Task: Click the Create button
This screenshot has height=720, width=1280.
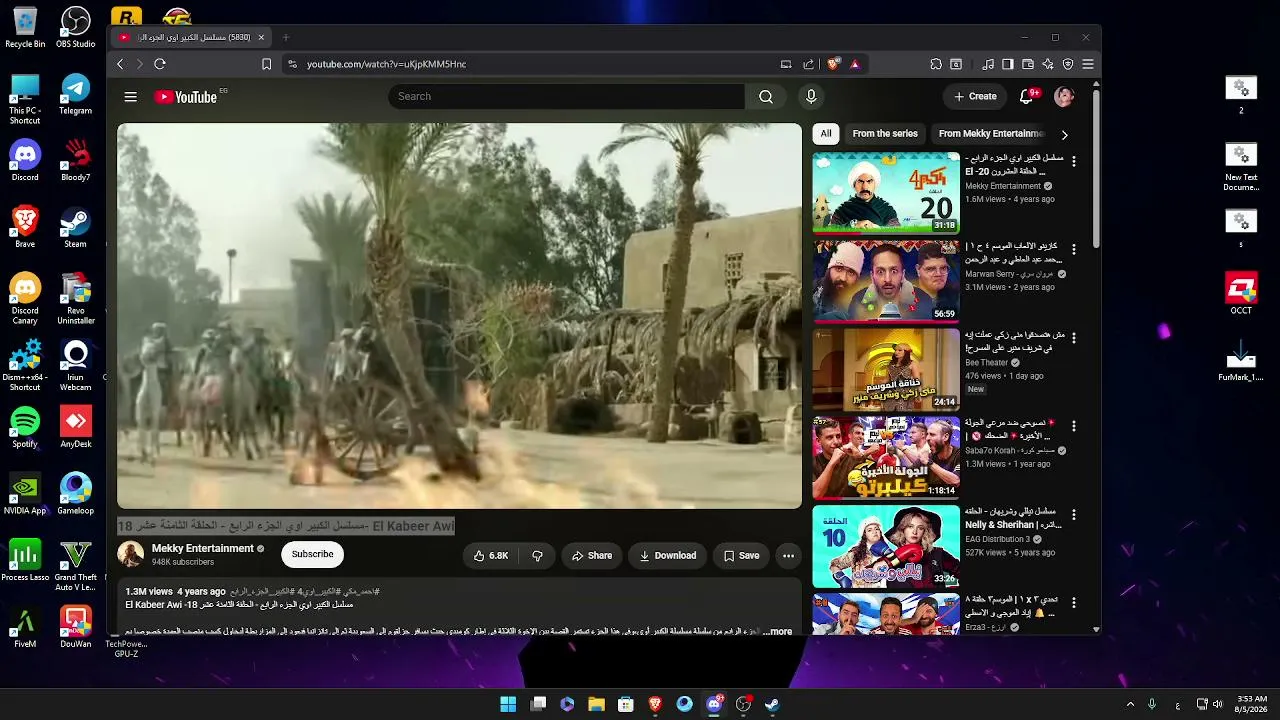Action: coord(975,97)
